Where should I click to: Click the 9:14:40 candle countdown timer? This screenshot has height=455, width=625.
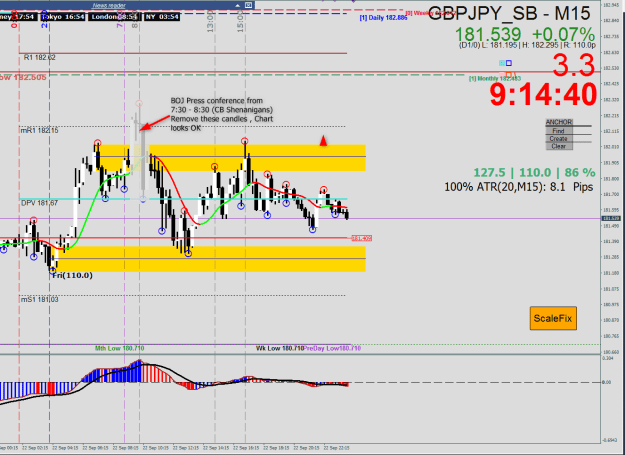click(543, 94)
